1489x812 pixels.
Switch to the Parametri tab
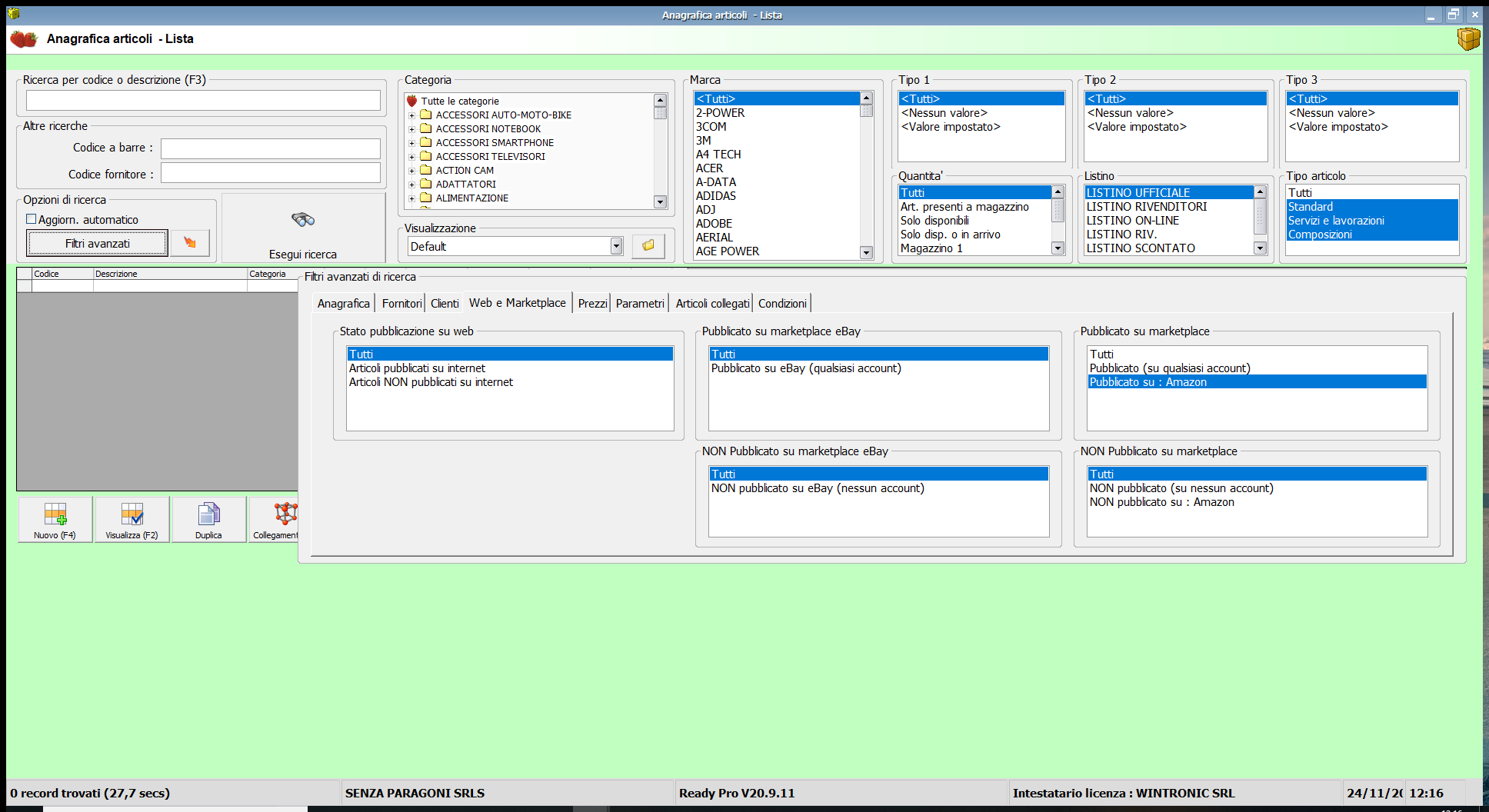click(x=640, y=304)
